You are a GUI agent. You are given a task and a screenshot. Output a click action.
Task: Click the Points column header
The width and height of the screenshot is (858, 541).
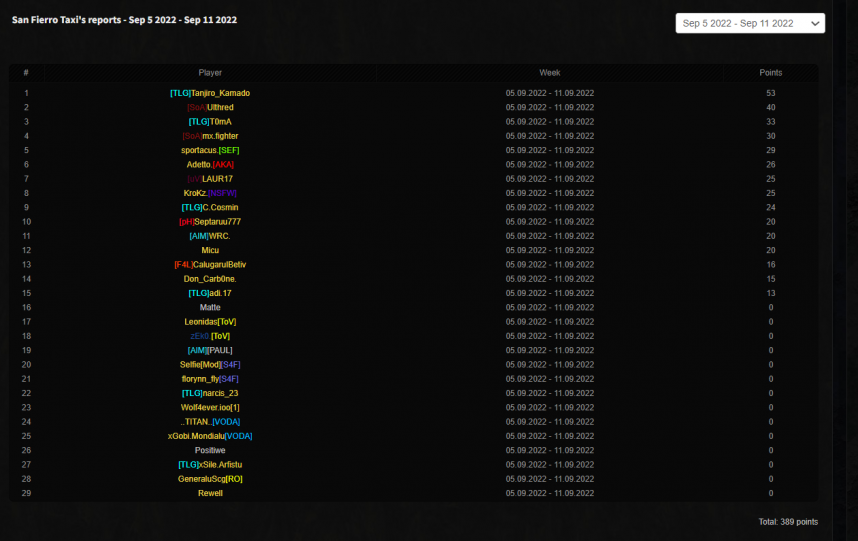[x=770, y=73]
